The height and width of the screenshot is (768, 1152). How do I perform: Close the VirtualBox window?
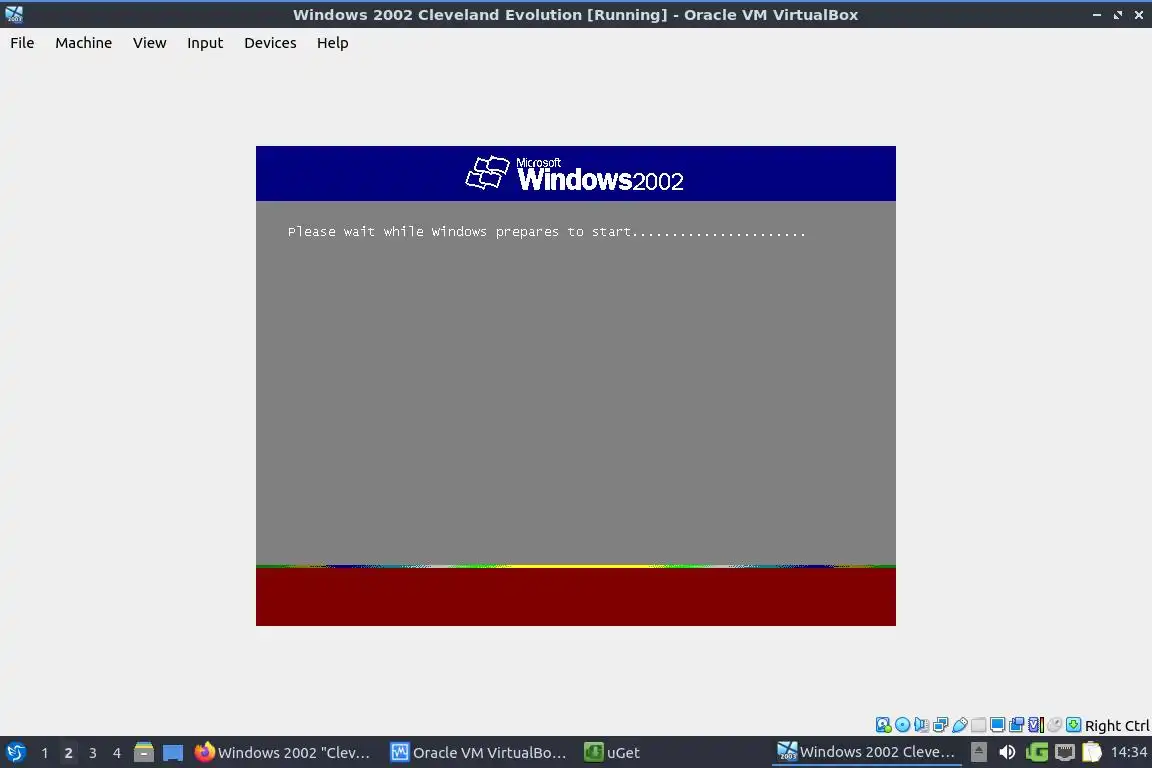pyautogui.click(x=1139, y=15)
